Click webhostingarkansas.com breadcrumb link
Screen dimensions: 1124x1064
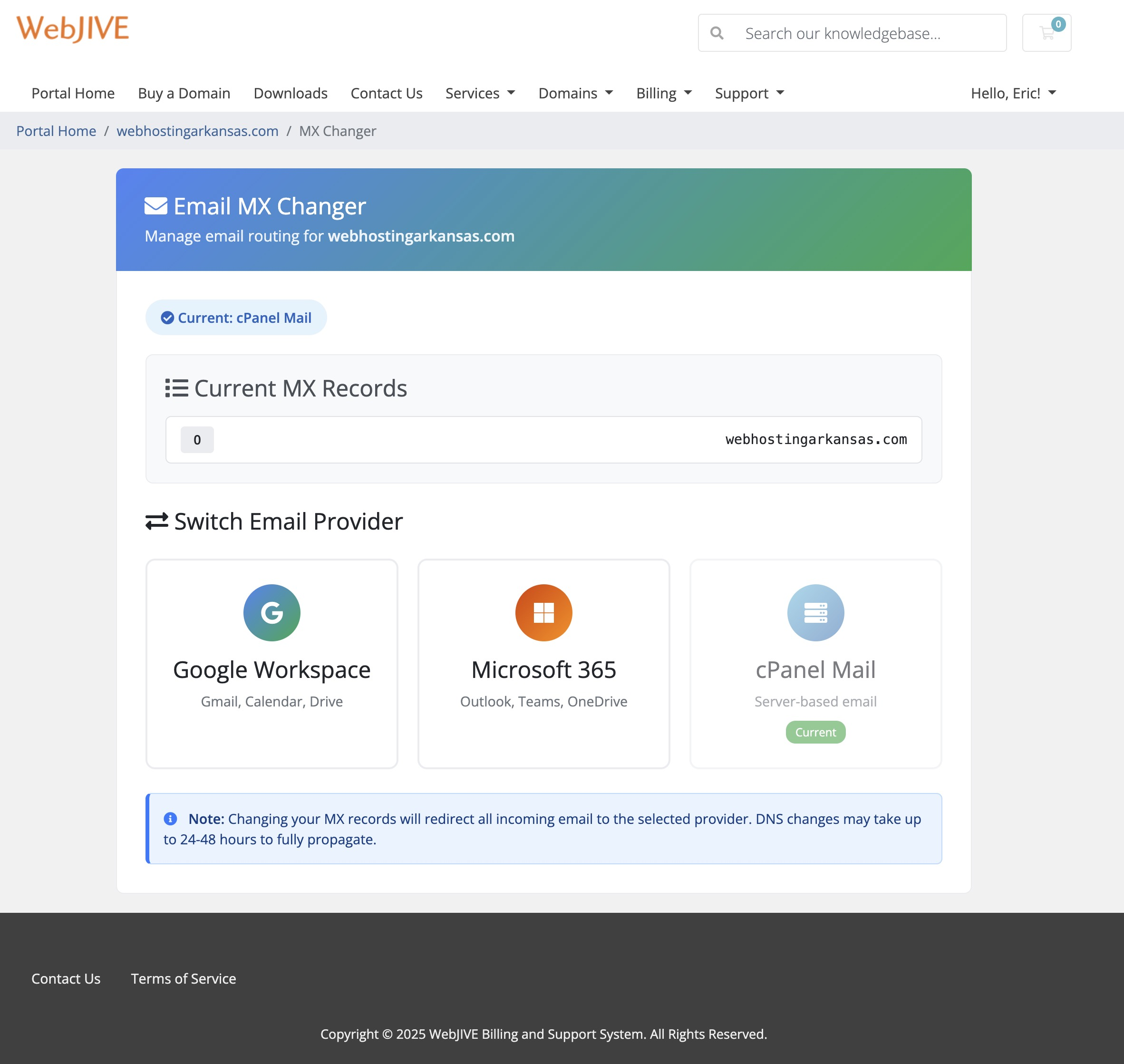pos(197,131)
